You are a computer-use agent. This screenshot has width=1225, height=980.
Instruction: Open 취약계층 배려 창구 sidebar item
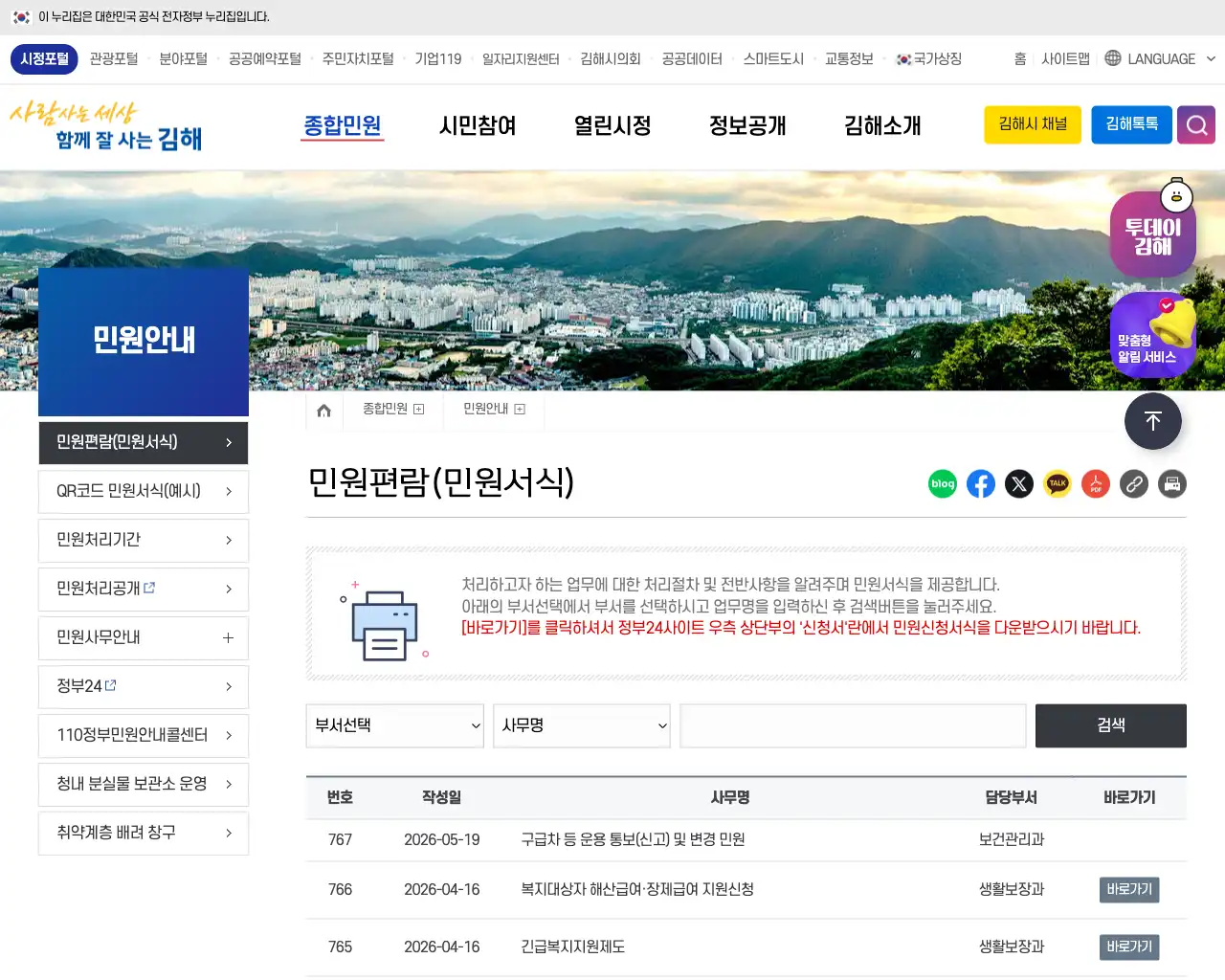[144, 834]
